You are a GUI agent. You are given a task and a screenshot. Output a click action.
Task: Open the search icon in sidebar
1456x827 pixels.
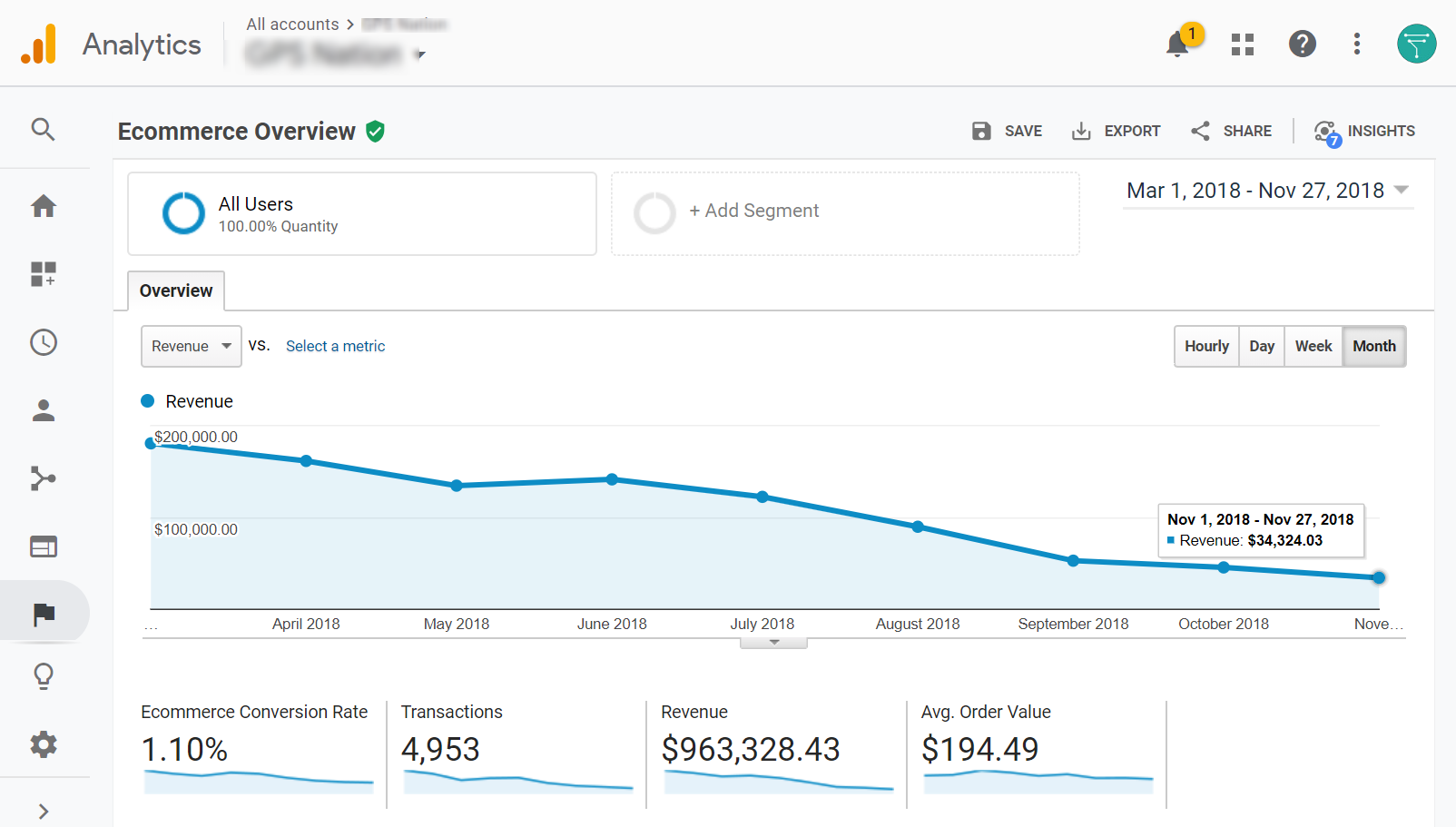pos(43,130)
